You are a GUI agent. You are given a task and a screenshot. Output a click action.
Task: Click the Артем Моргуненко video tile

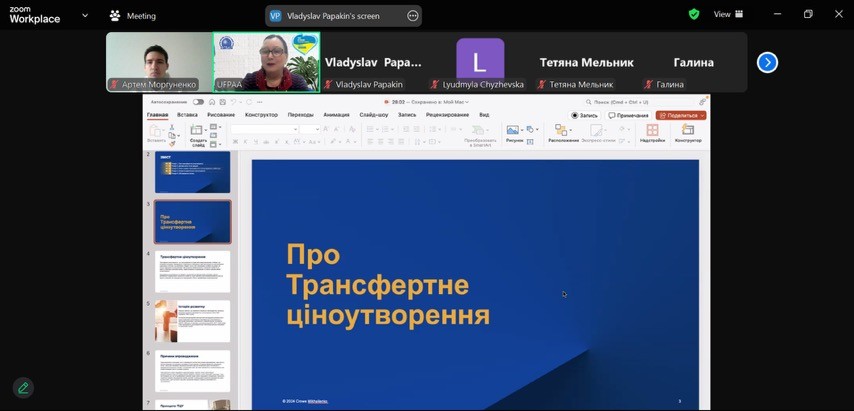(158, 62)
